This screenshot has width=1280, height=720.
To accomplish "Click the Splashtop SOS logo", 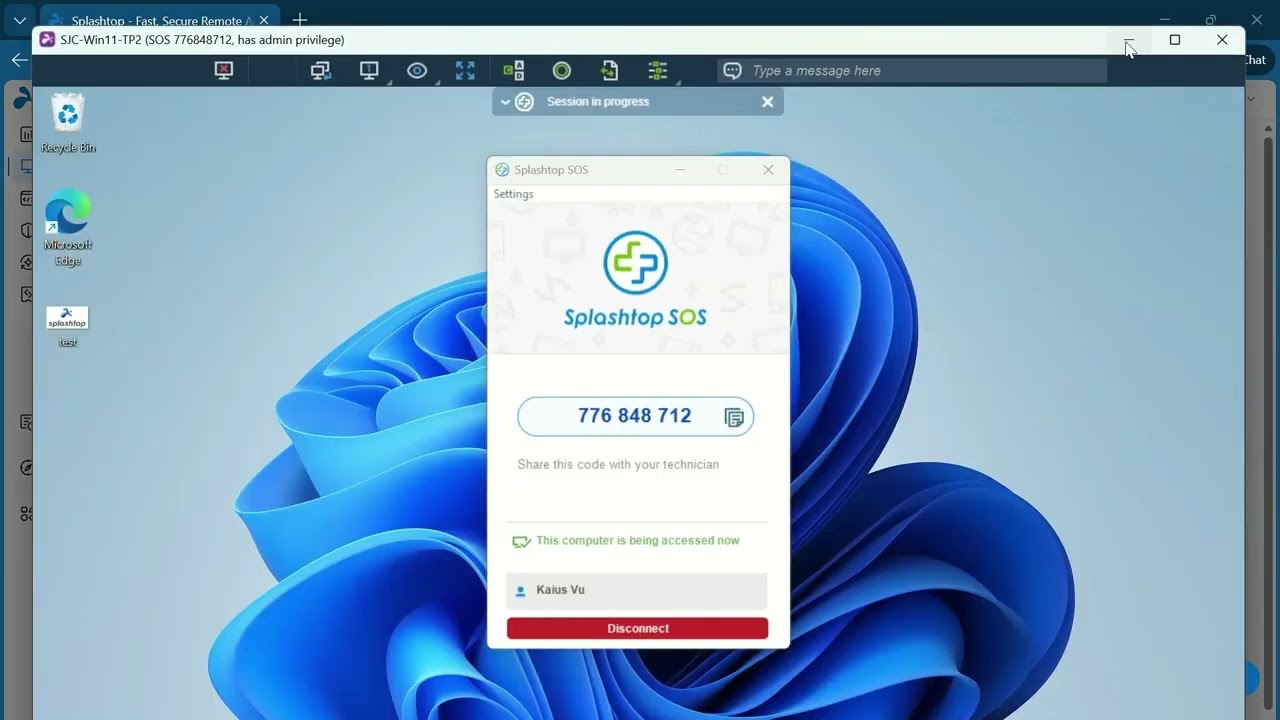I will 635,280.
